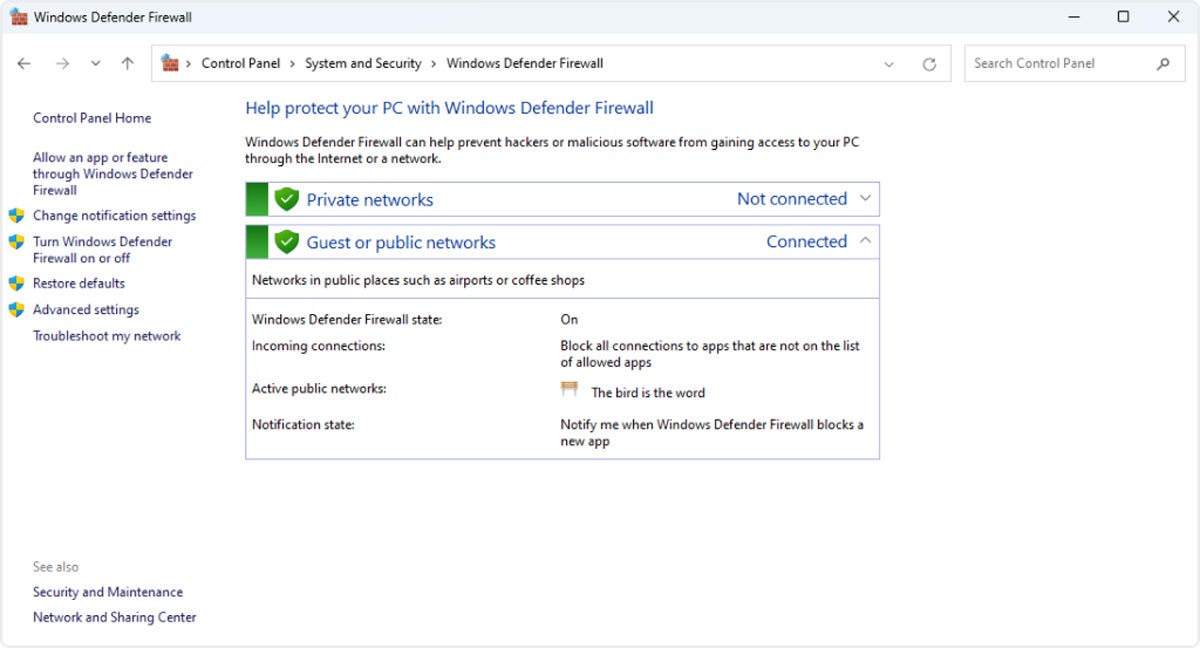
Task: Navigate to System and Security breadcrumb
Action: tap(363, 63)
